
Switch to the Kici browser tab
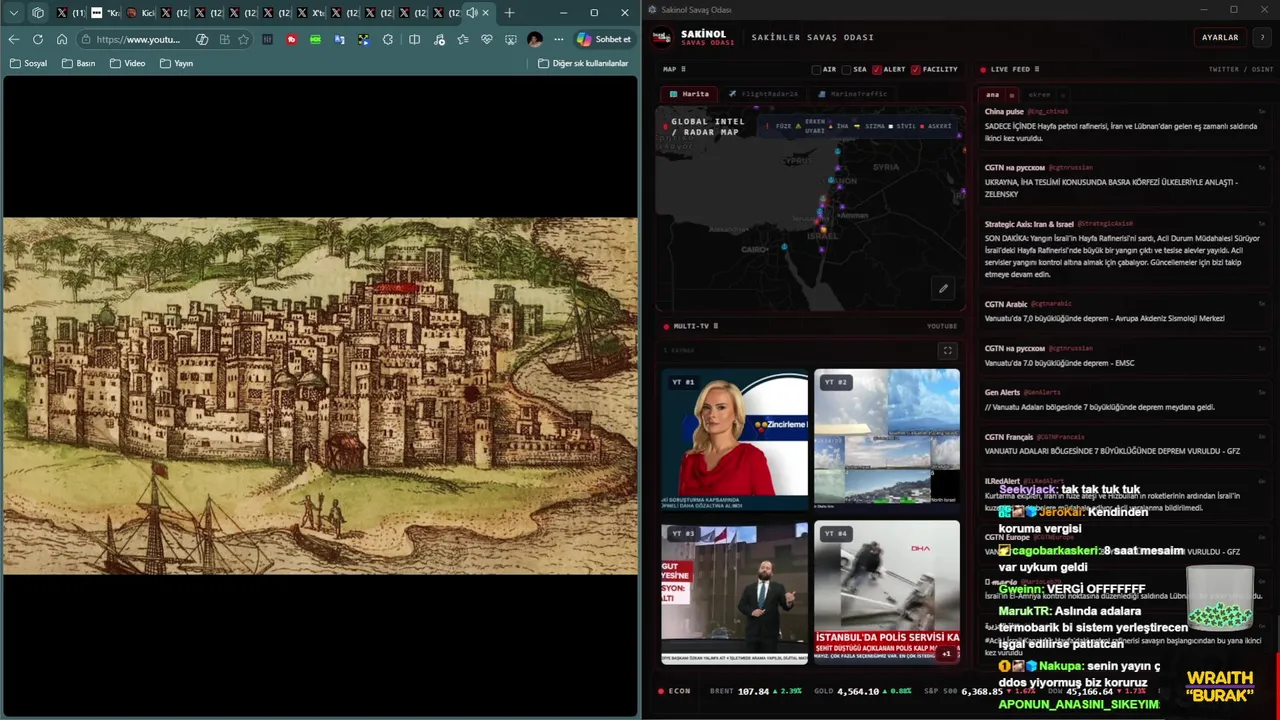[141, 13]
